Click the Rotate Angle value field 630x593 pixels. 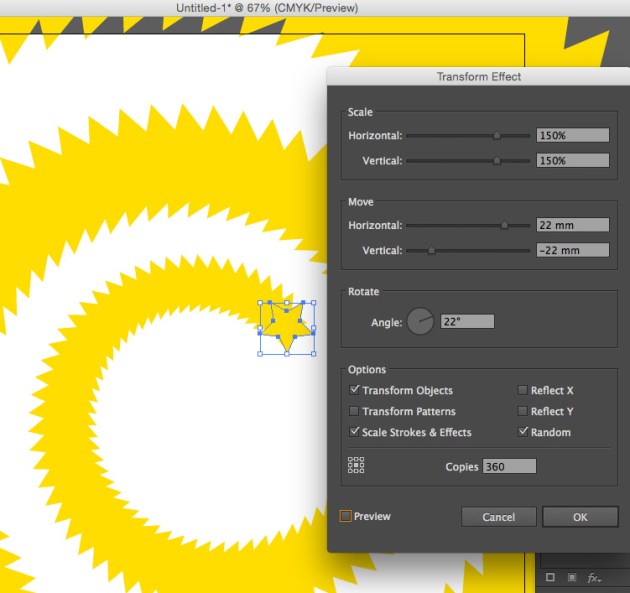[x=467, y=321]
